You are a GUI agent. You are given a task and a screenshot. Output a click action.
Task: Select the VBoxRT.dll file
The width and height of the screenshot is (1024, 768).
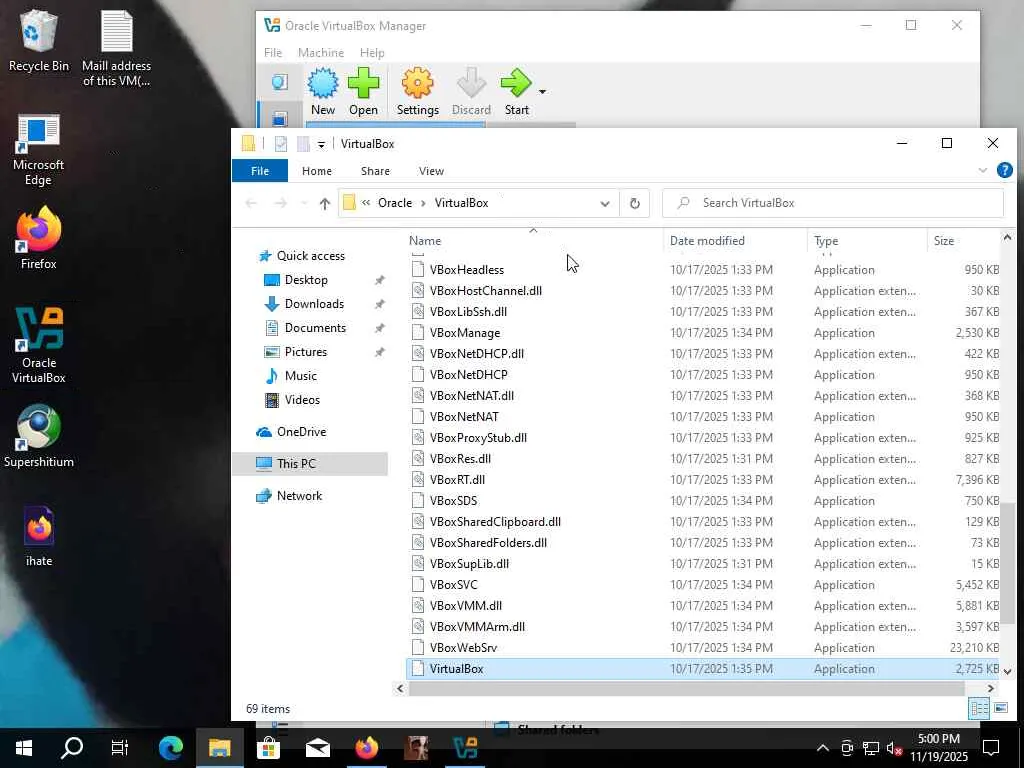pyautogui.click(x=704, y=480)
